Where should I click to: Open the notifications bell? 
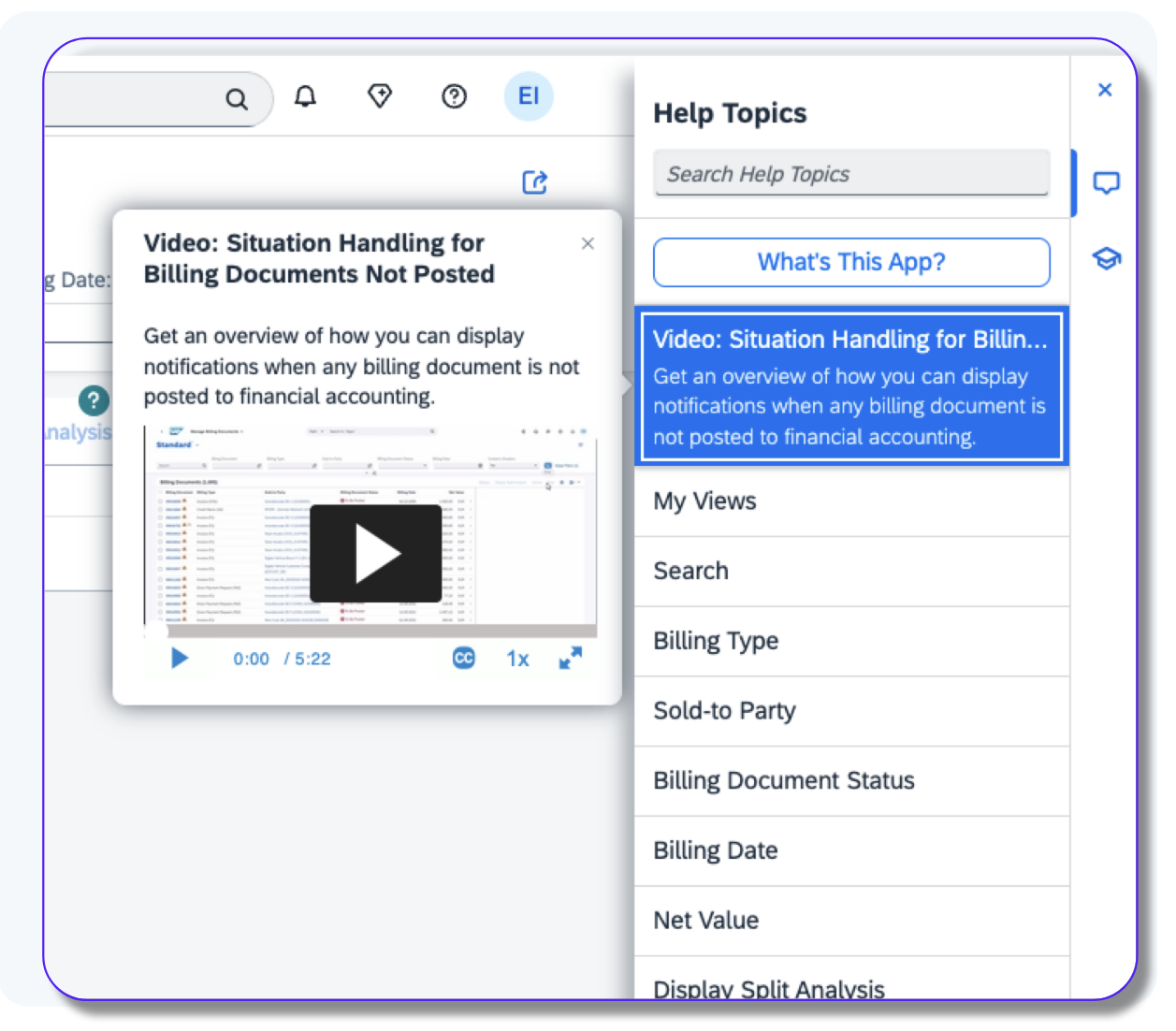[x=305, y=96]
